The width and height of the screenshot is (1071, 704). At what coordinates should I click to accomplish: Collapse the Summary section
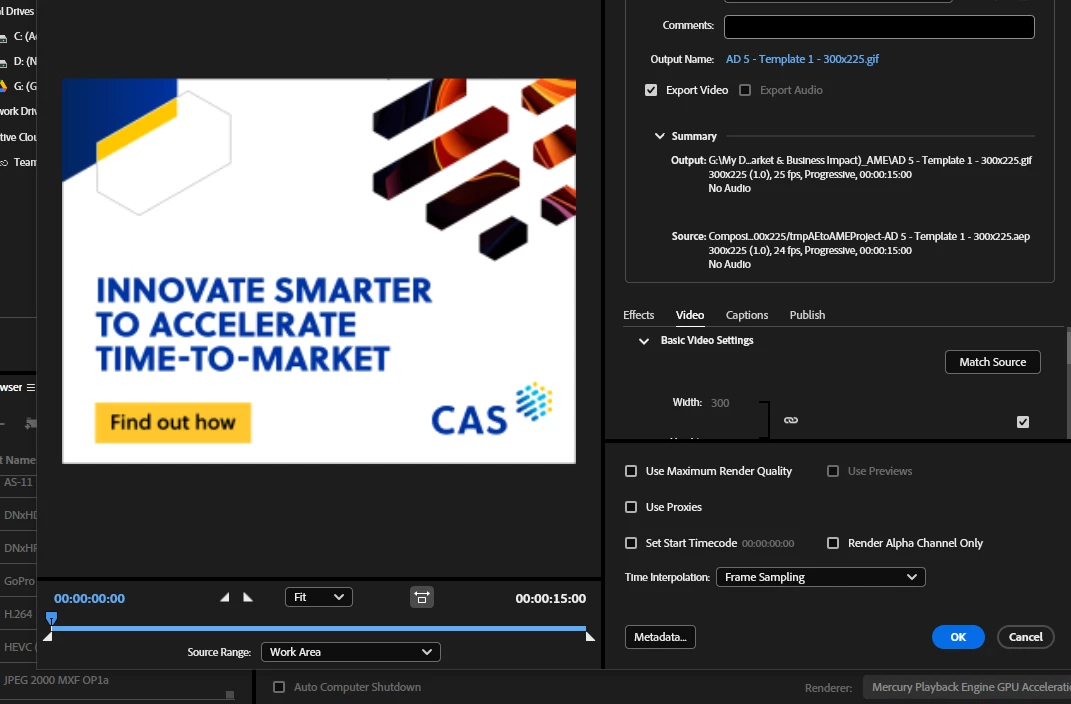click(659, 136)
